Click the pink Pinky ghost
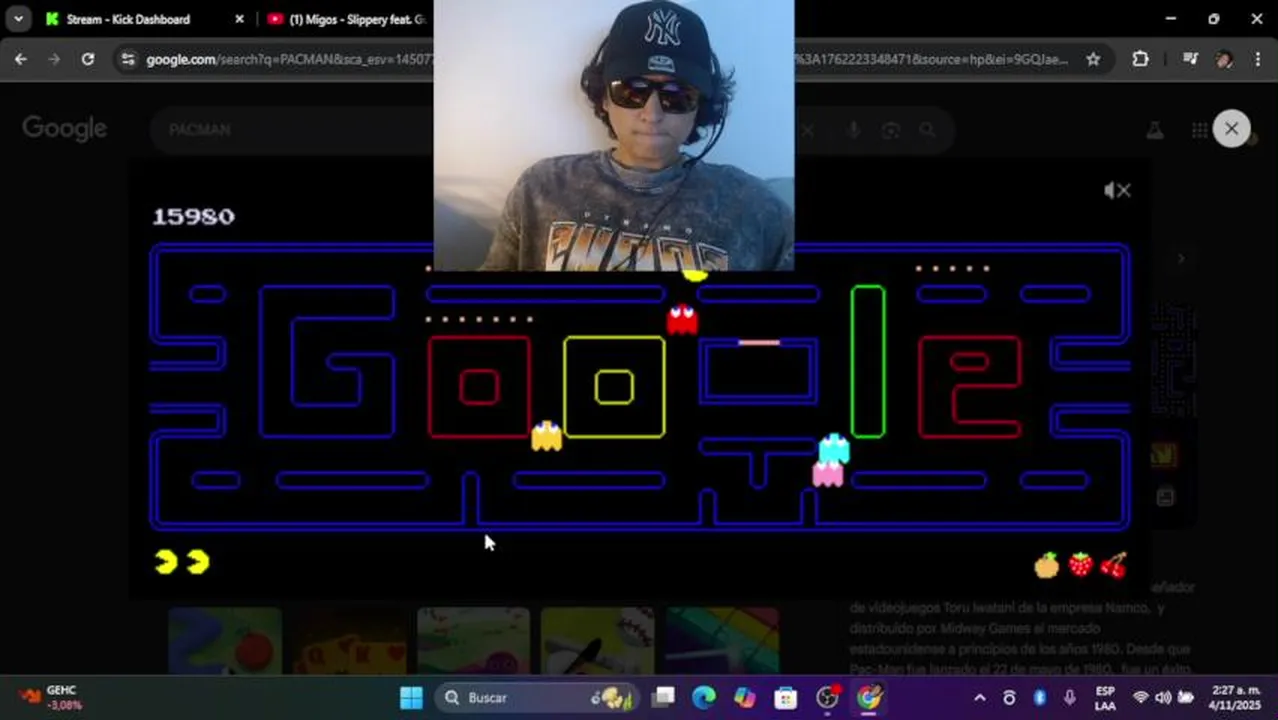The width and height of the screenshot is (1278, 720). click(x=827, y=474)
